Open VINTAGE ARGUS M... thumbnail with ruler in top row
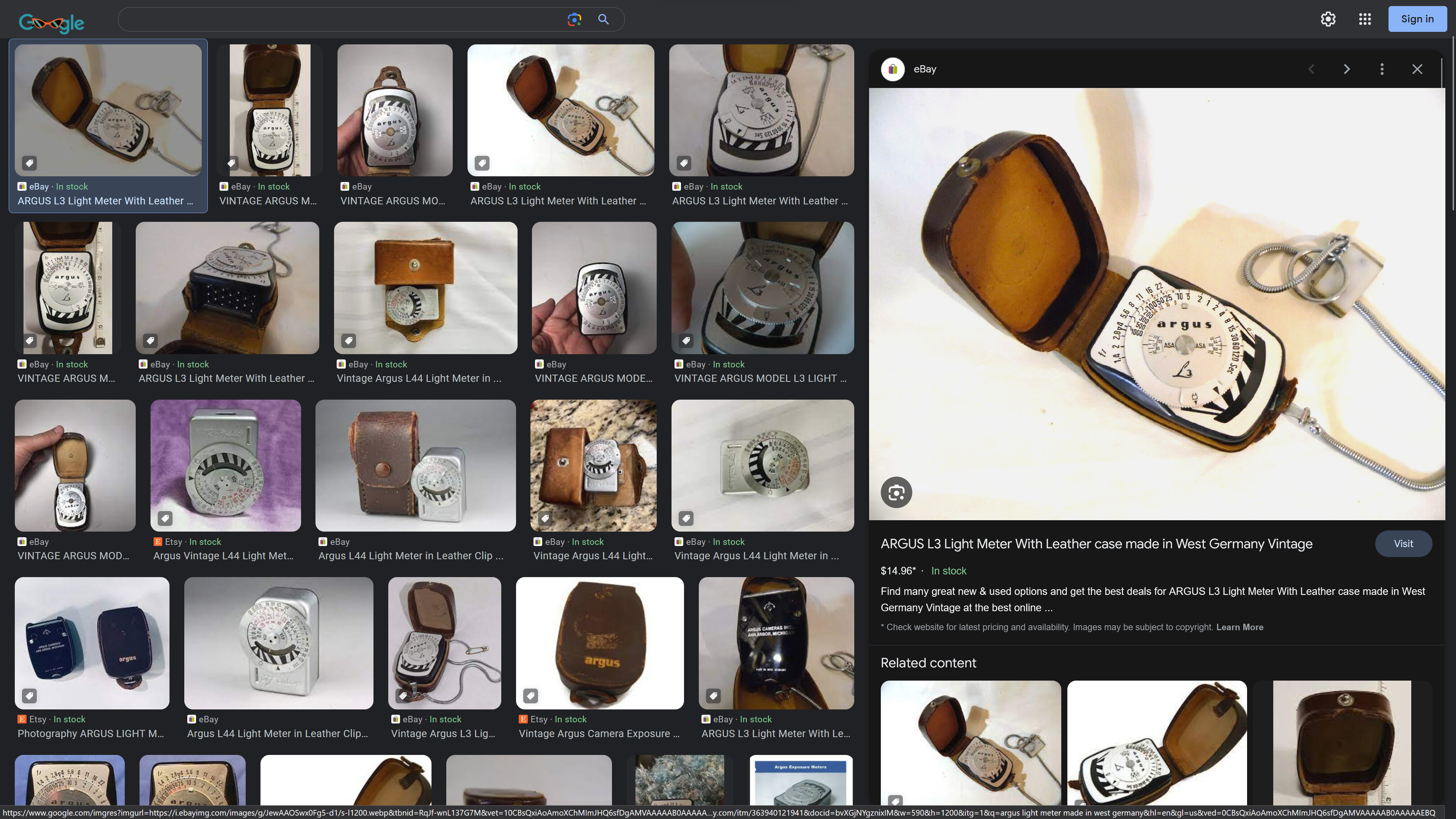 (x=270, y=110)
